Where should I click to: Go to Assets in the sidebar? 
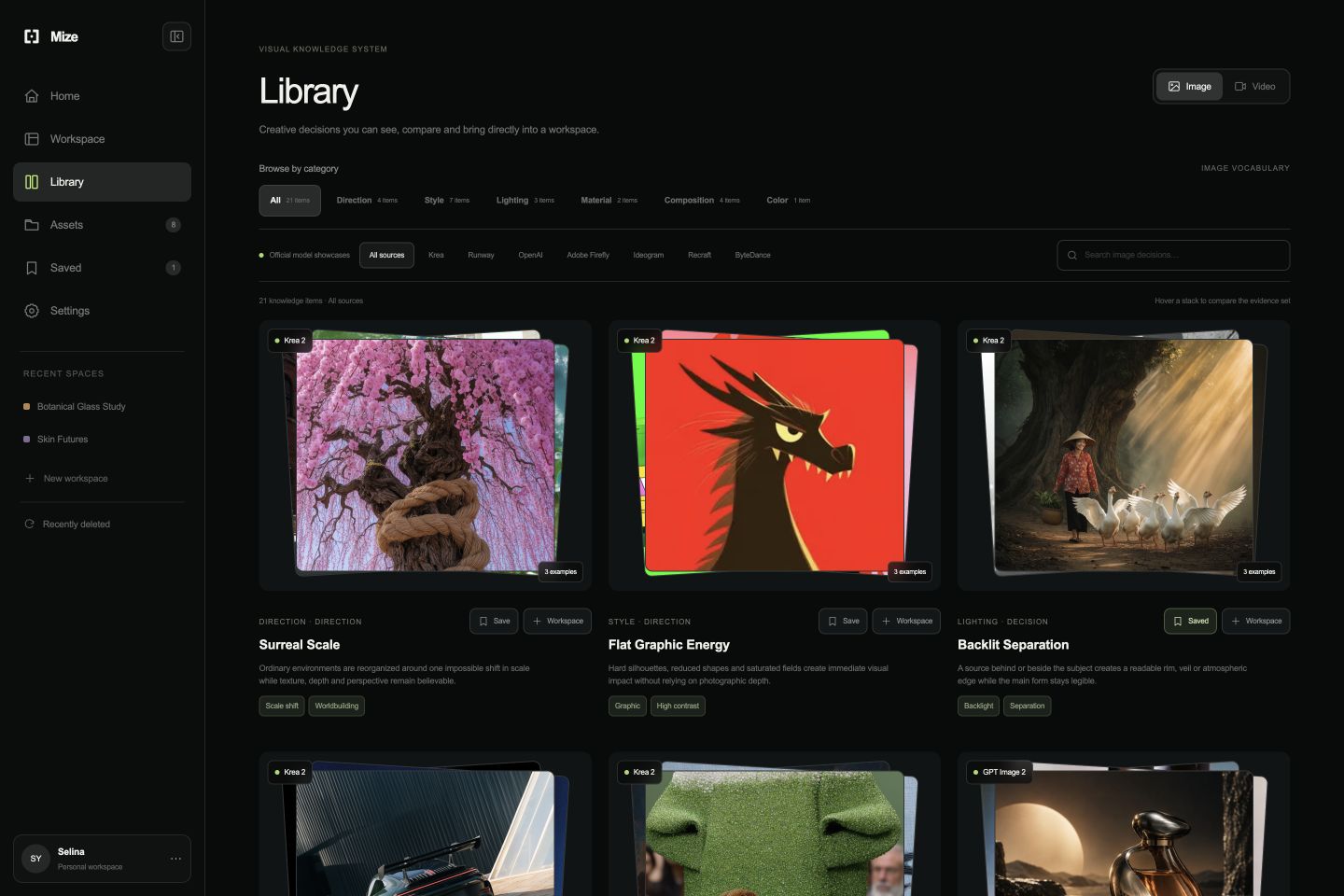point(102,225)
